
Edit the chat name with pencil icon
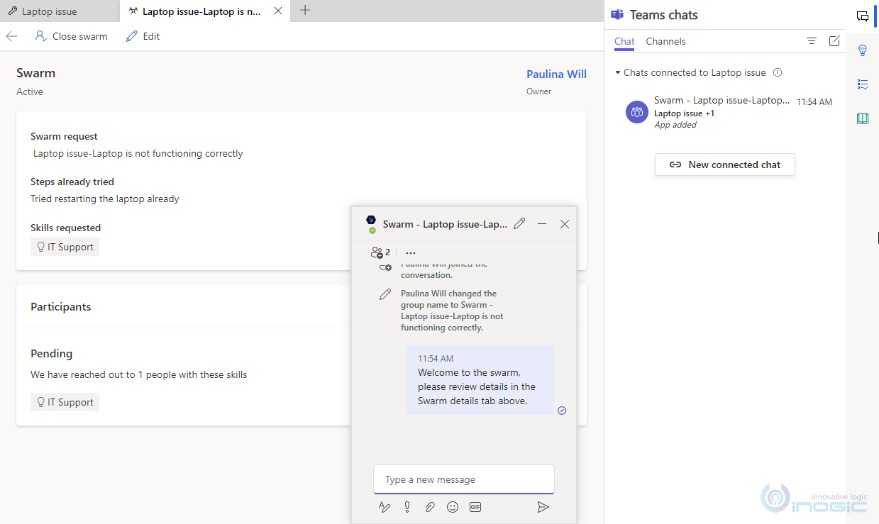pos(520,224)
